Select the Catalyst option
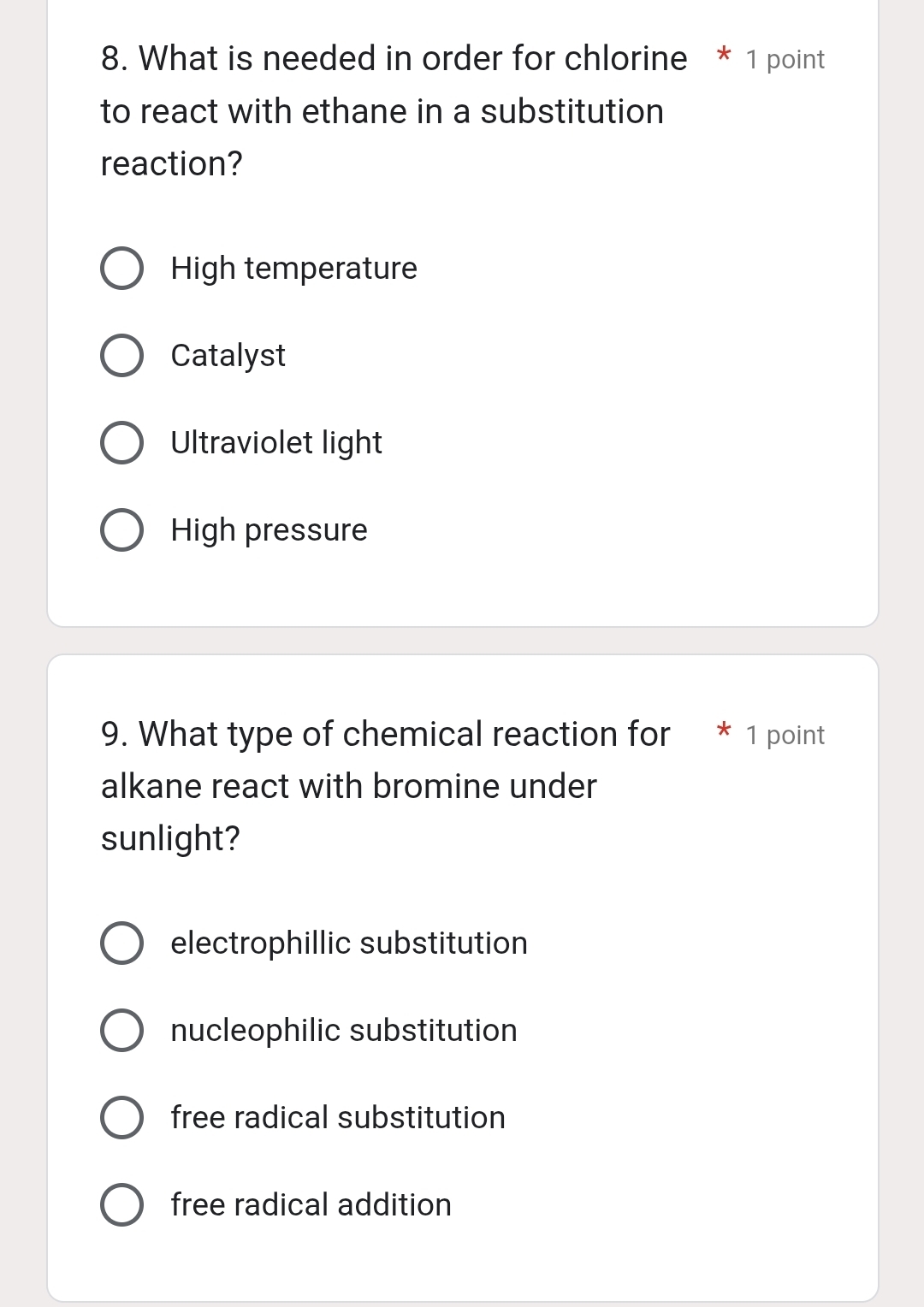Screen dimensions: 924x1307 pos(121,356)
